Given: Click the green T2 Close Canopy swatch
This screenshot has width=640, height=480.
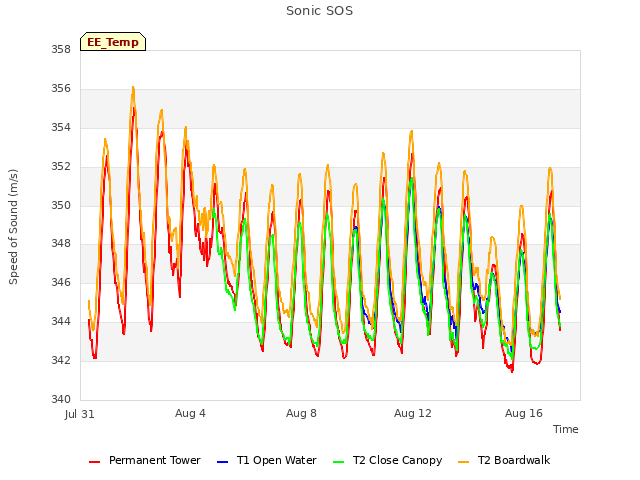Looking at the screenshot, I should 338,462.
